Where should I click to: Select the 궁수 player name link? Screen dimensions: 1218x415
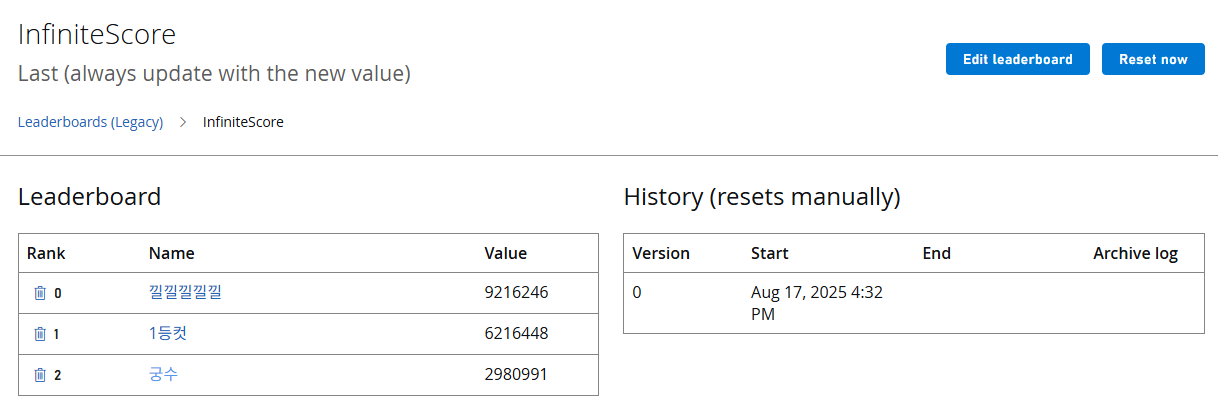pyautogui.click(x=163, y=374)
